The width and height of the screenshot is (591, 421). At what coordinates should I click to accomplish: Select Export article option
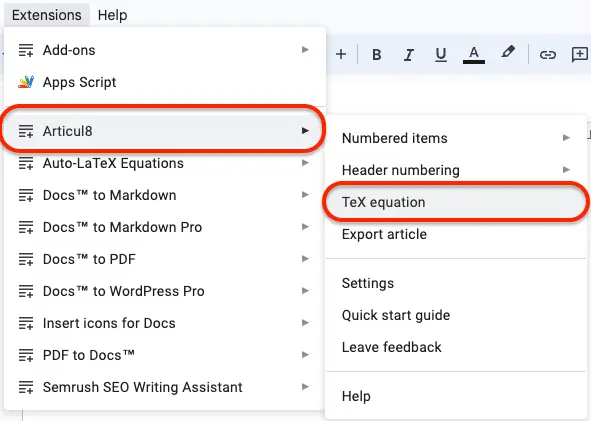click(456, 234)
